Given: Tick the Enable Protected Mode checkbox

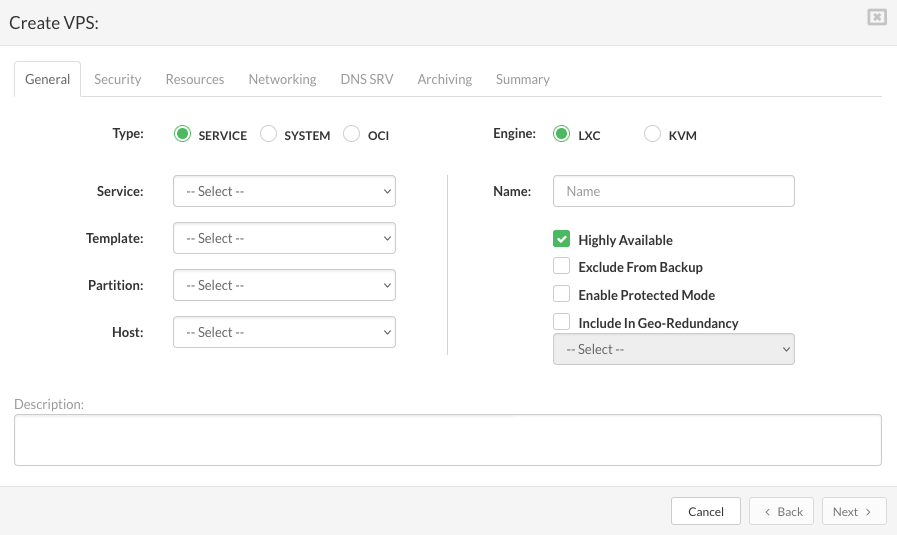Looking at the screenshot, I should click(561, 294).
